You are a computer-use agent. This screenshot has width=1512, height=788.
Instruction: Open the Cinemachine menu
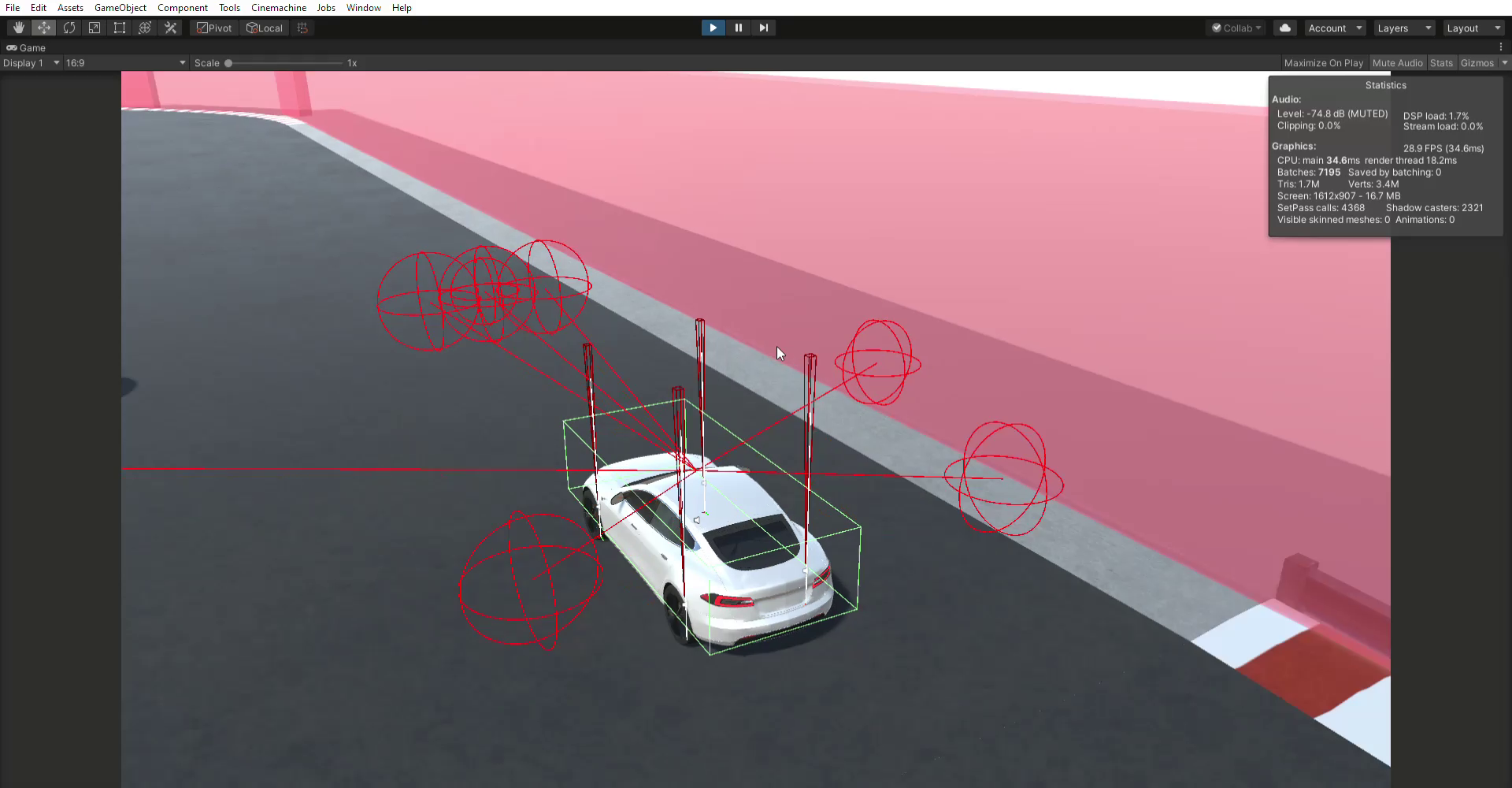tap(278, 7)
